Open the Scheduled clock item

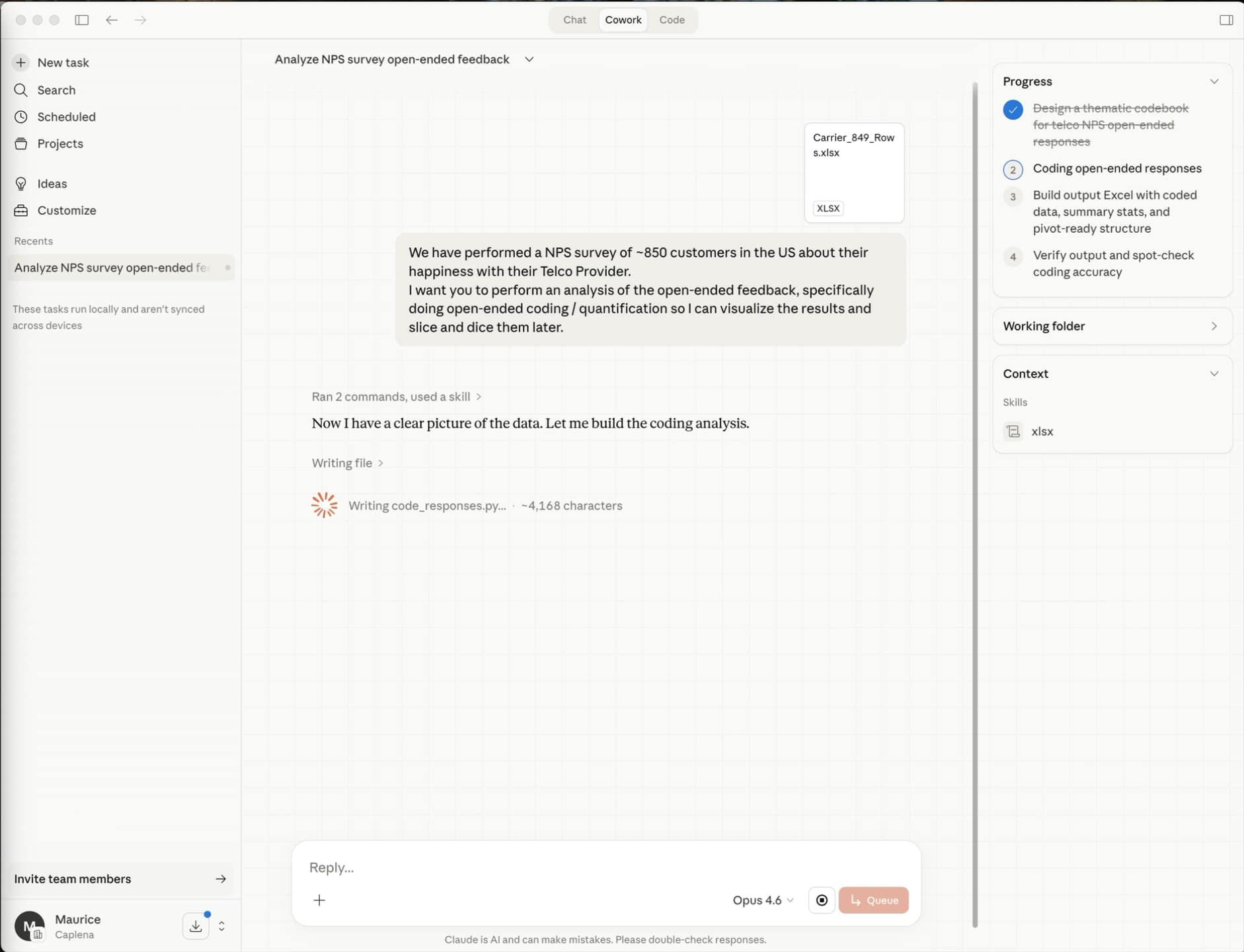point(66,117)
